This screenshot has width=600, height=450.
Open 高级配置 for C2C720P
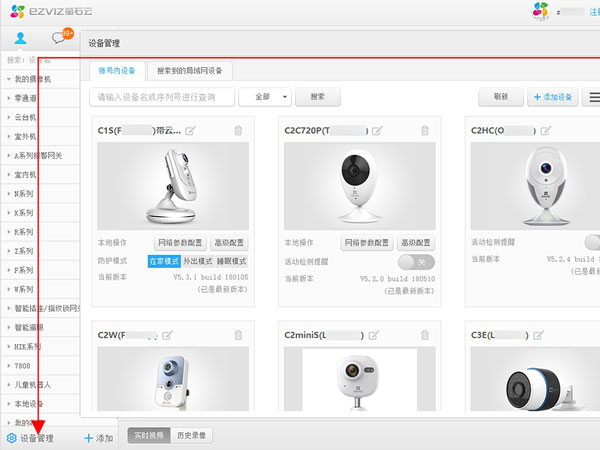point(416,243)
